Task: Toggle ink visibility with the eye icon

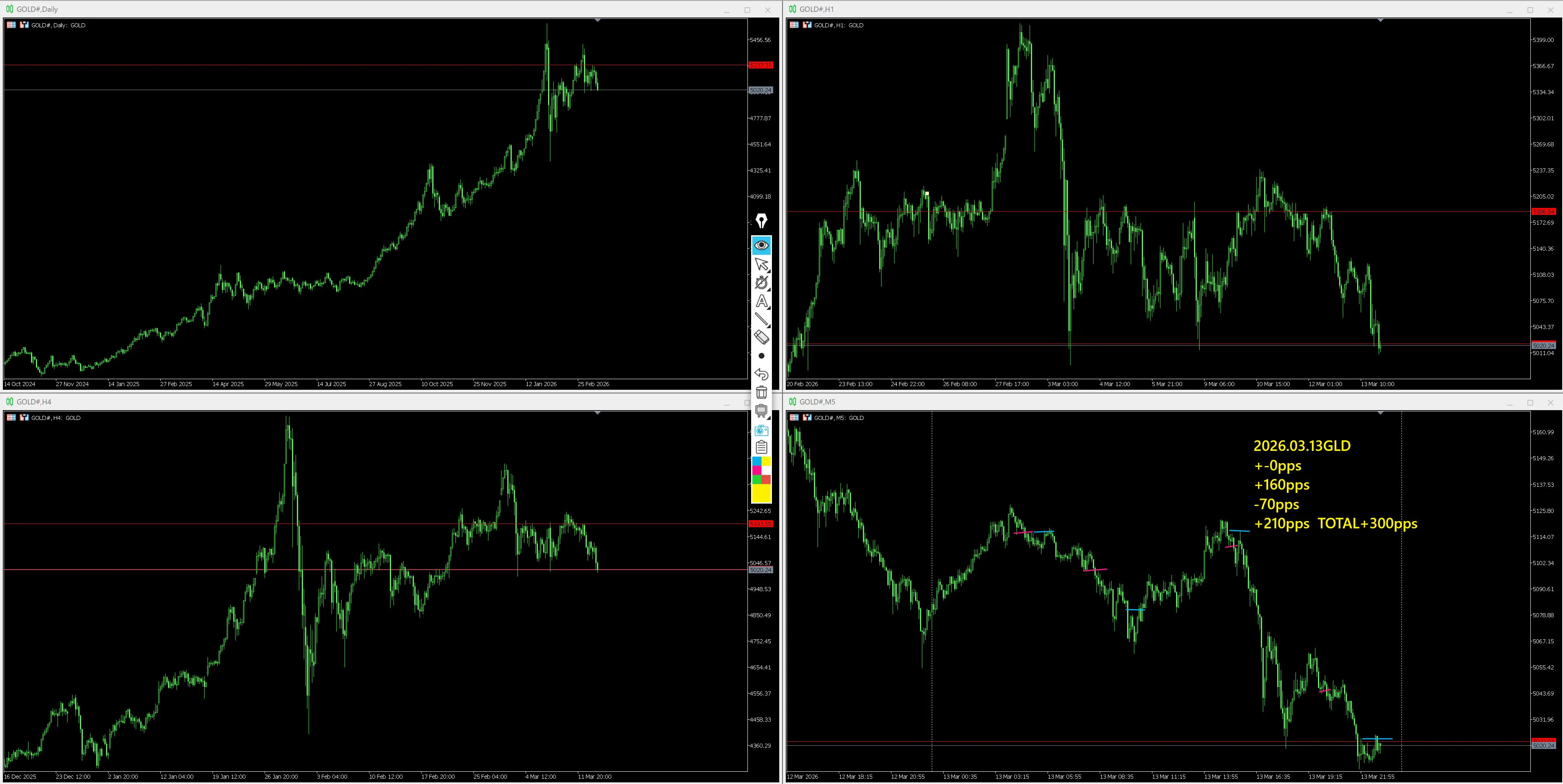Action: click(x=761, y=245)
